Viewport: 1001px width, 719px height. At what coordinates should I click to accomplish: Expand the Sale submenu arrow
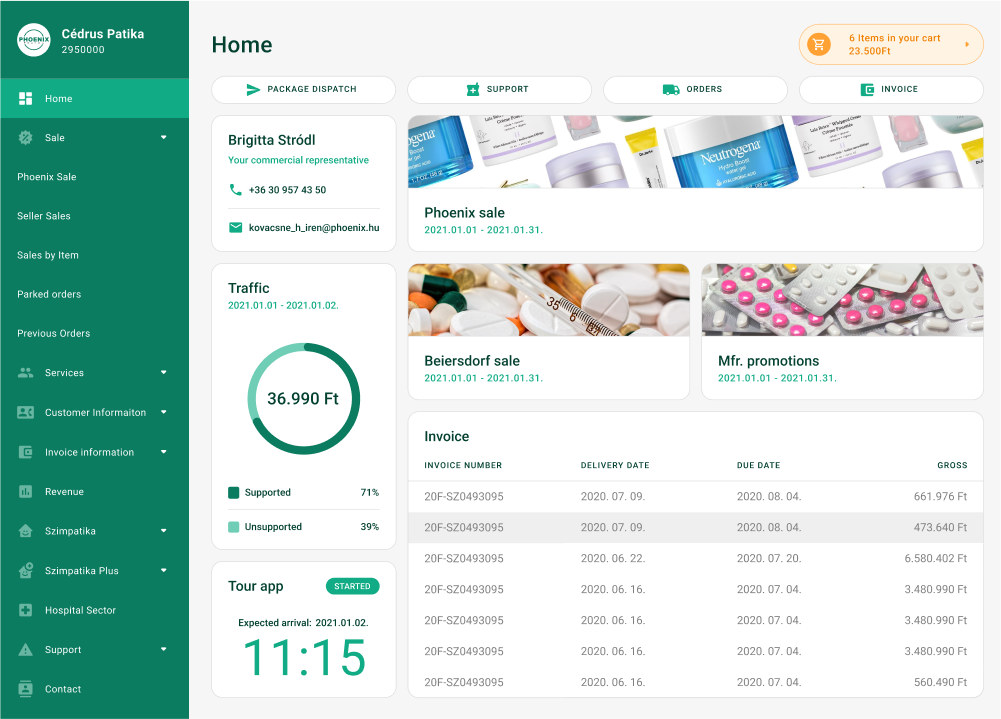coord(163,137)
